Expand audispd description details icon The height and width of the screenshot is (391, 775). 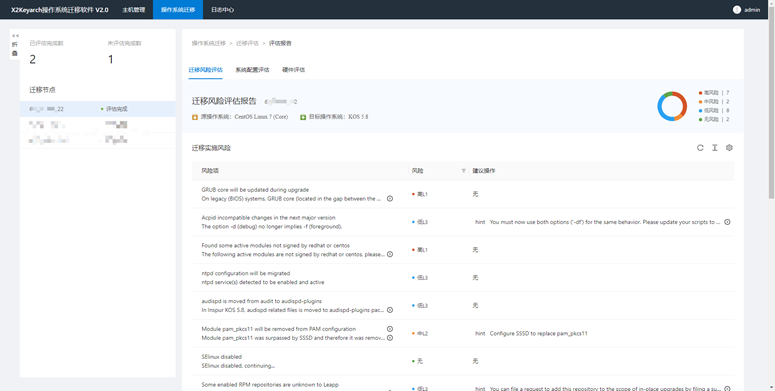pyautogui.click(x=389, y=310)
